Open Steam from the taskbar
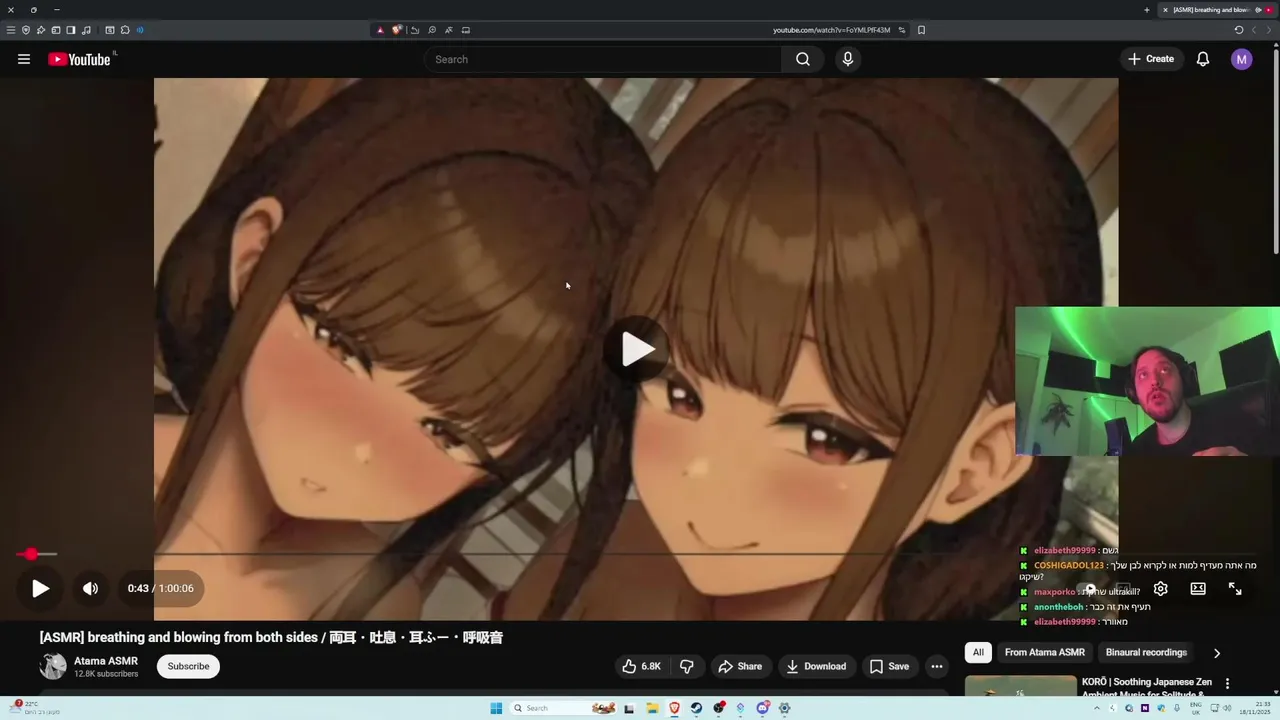 click(x=696, y=708)
